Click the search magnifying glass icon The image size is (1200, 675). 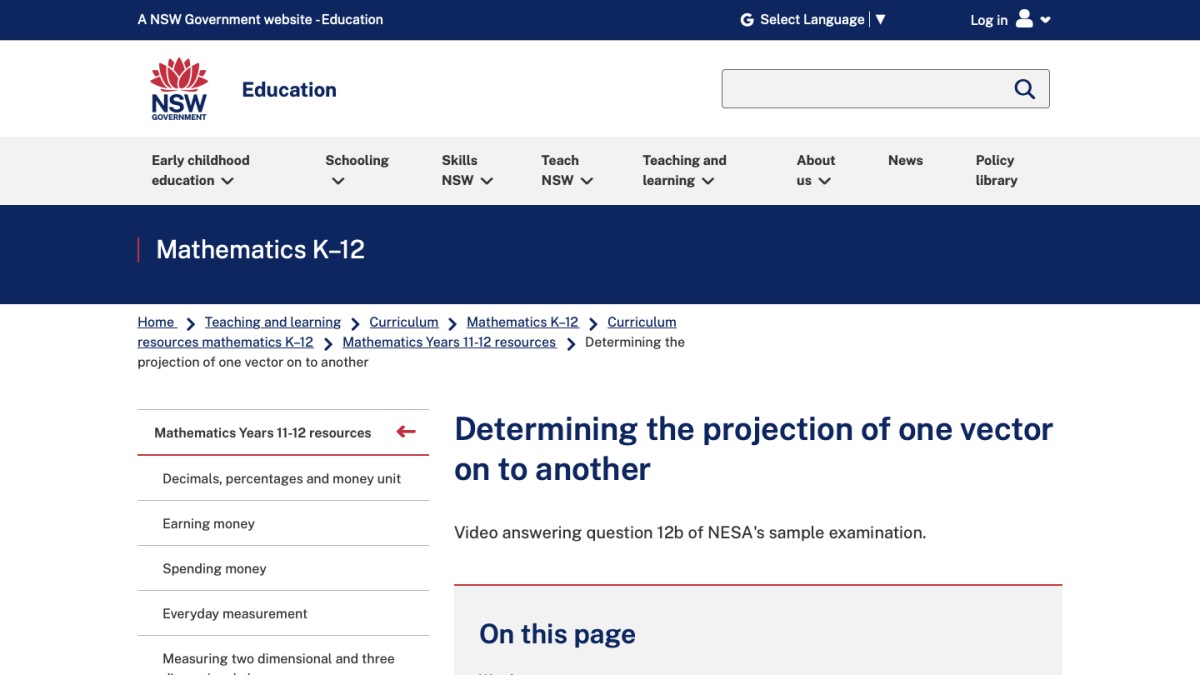point(1024,88)
